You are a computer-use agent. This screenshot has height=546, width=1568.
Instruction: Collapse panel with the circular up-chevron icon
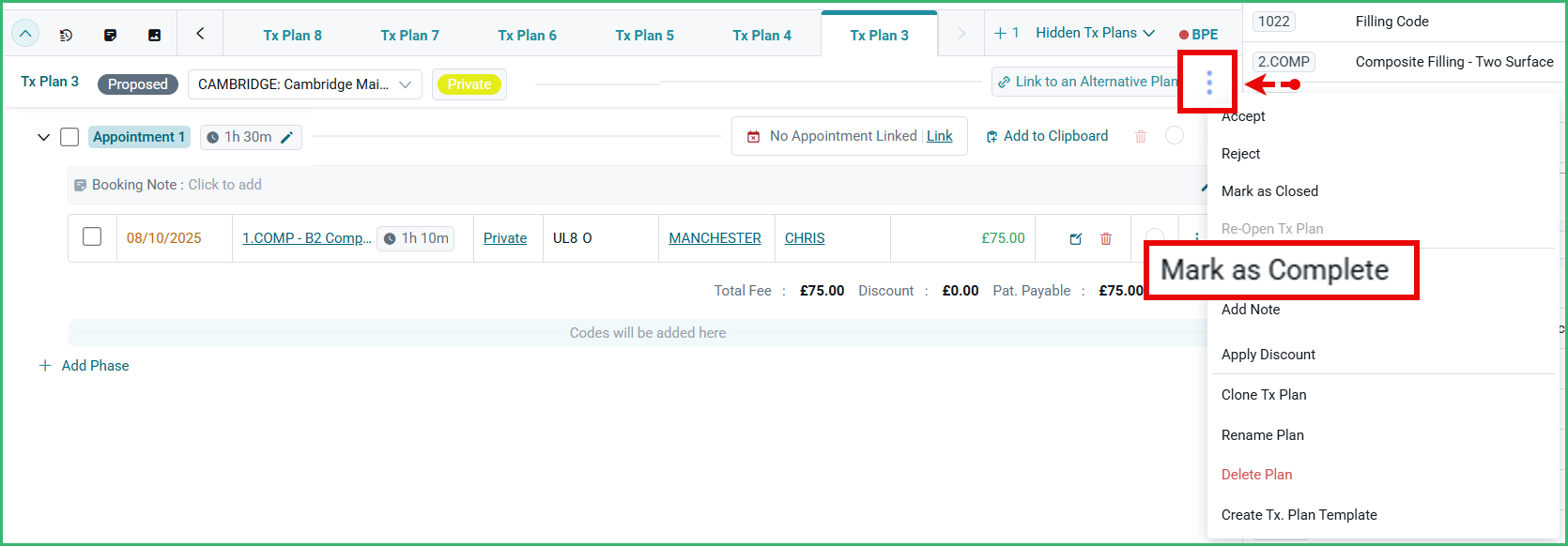click(x=25, y=34)
